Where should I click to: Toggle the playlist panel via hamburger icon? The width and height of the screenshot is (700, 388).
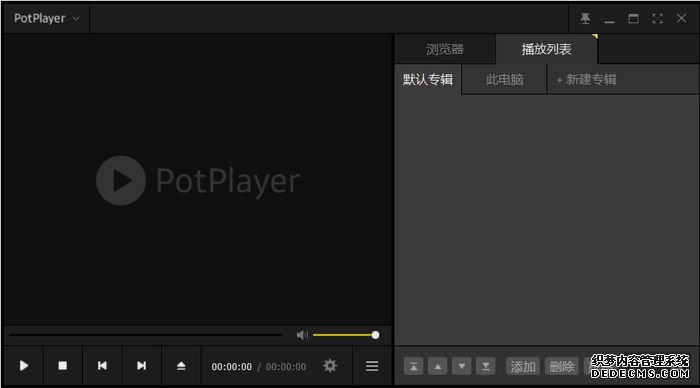pos(372,366)
